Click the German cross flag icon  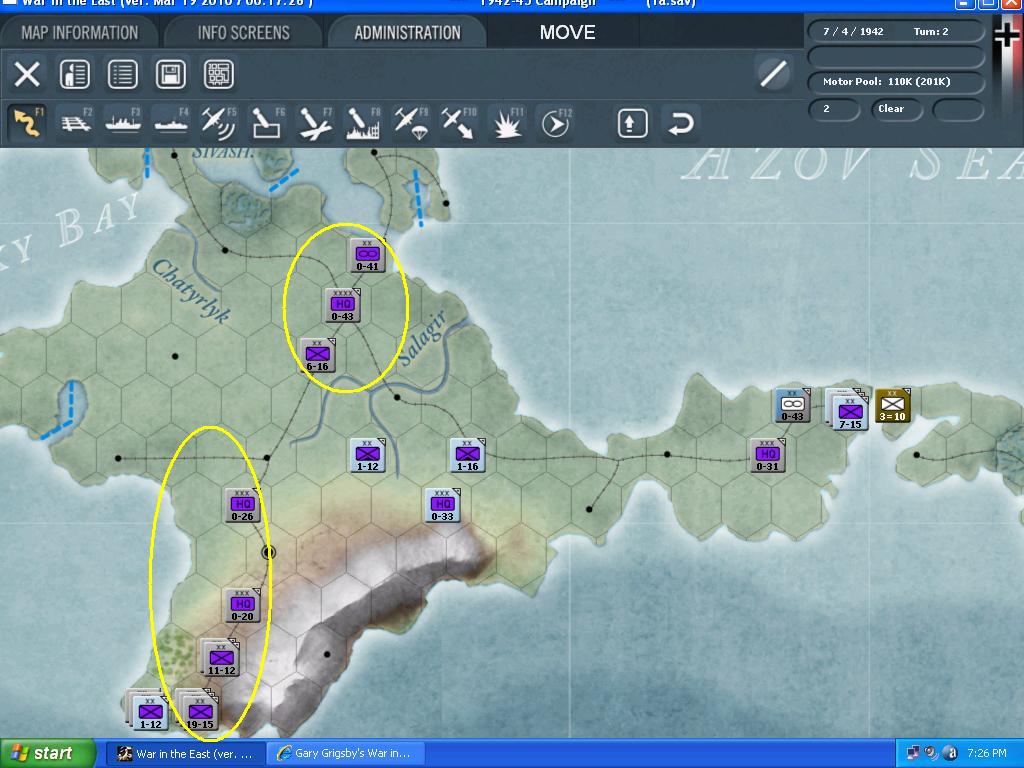(1006, 34)
